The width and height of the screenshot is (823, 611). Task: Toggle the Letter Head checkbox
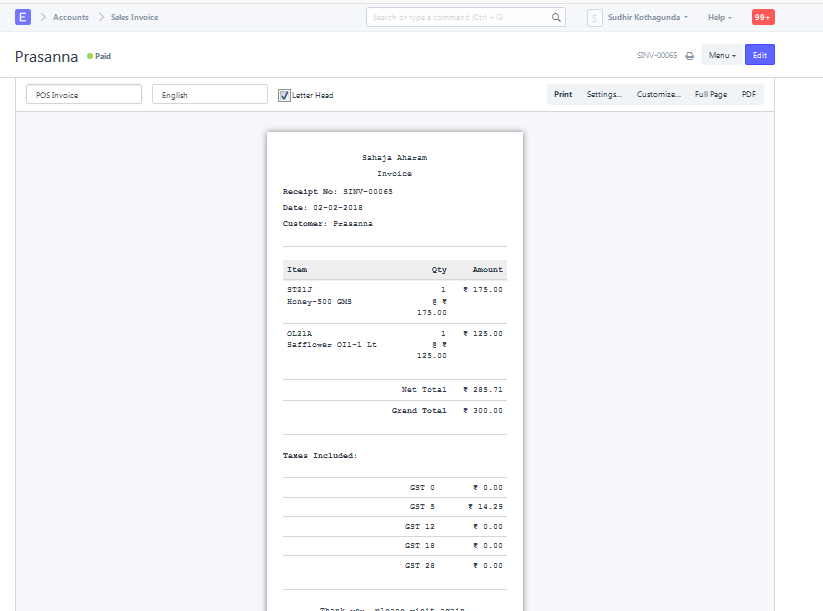point(284,95)
